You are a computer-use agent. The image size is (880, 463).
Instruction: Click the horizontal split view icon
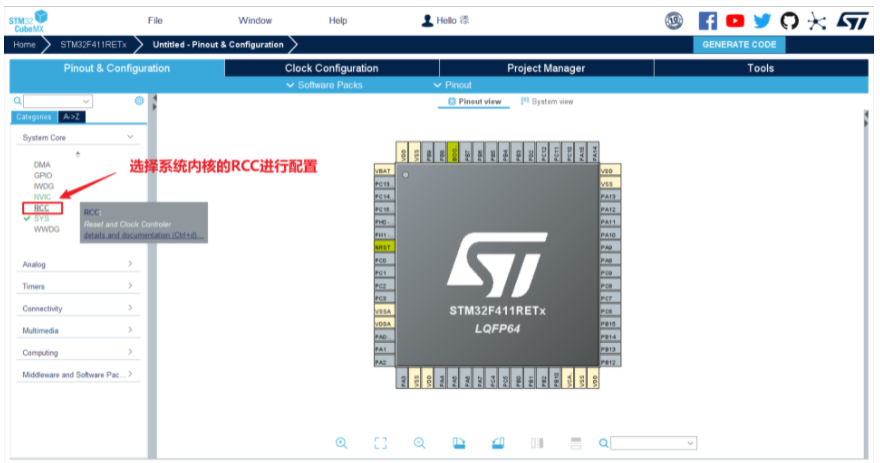click(576, 443)
